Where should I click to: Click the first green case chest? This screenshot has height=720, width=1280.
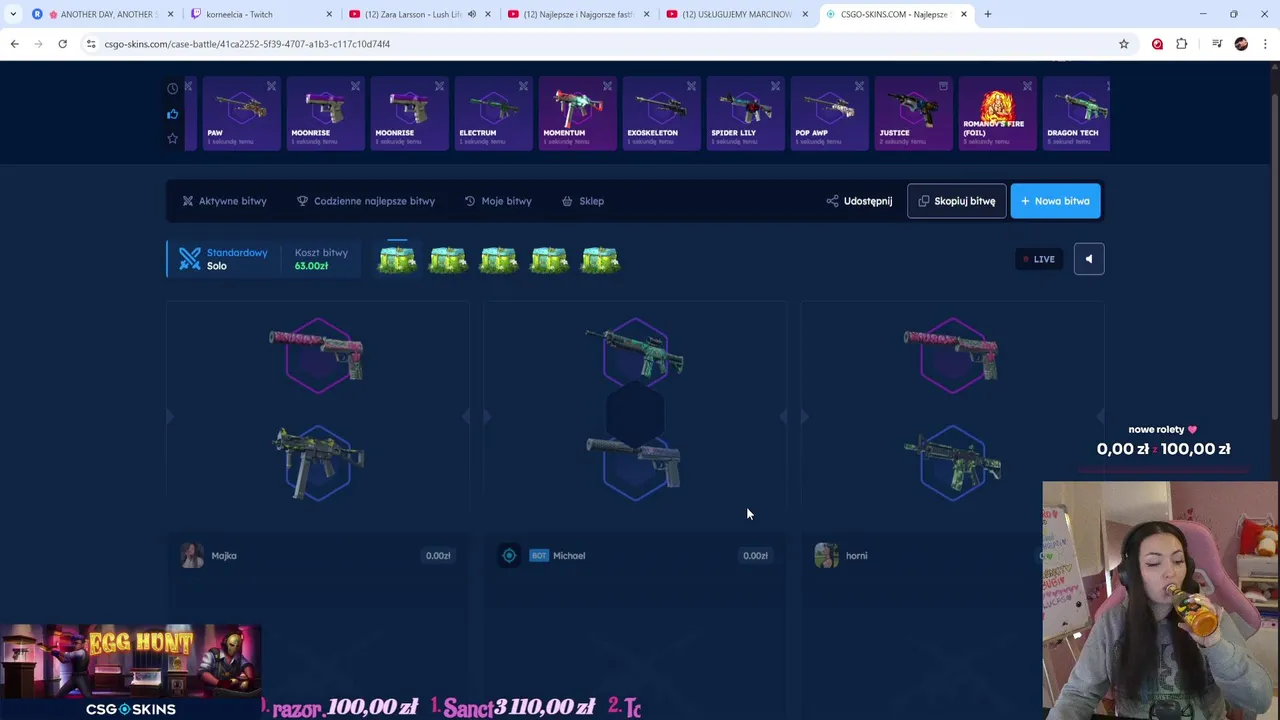click(397, 259)
